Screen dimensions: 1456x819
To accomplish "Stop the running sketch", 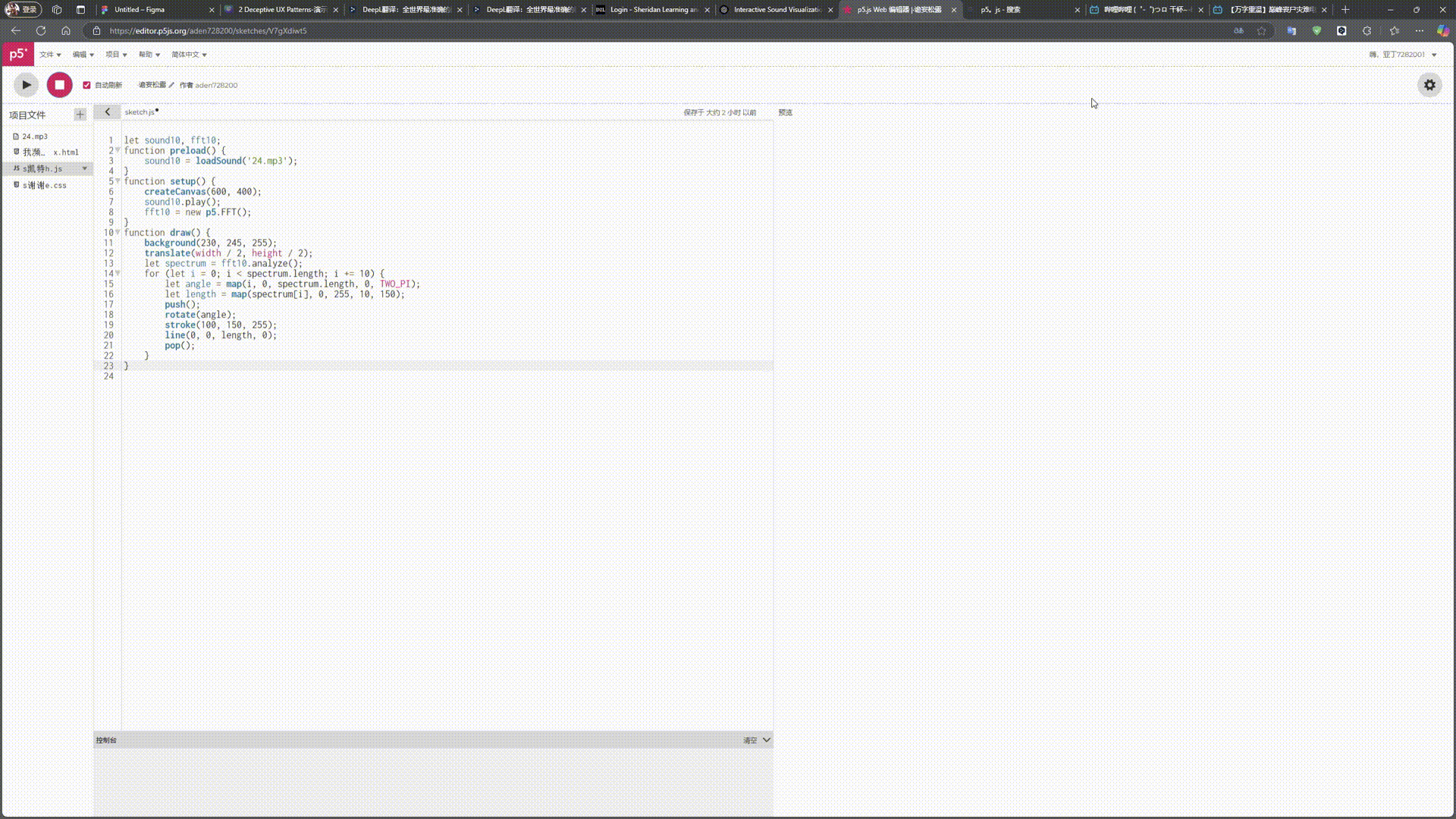I will pos(59,85).
